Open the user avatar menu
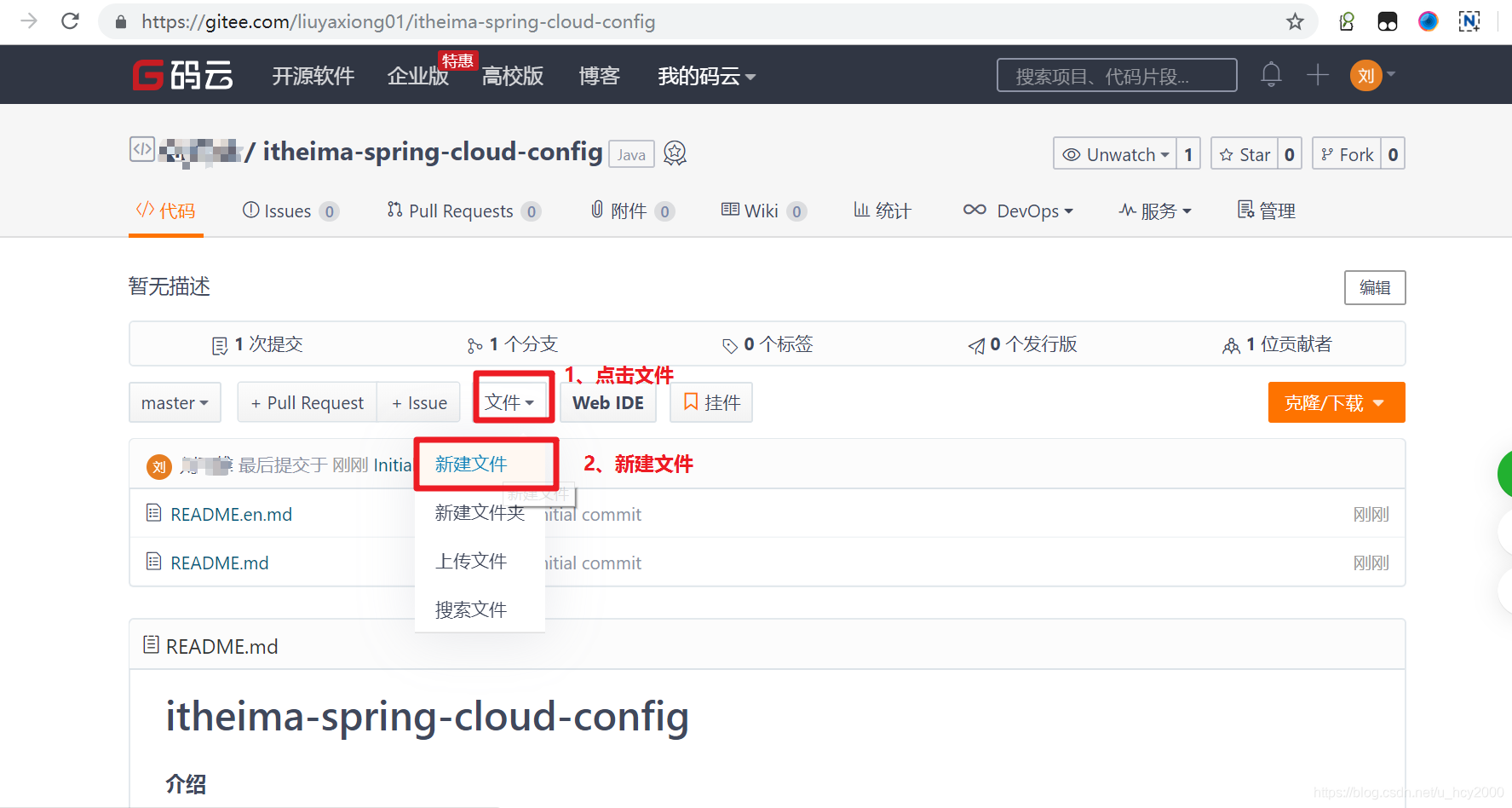 coord(1372,75)
